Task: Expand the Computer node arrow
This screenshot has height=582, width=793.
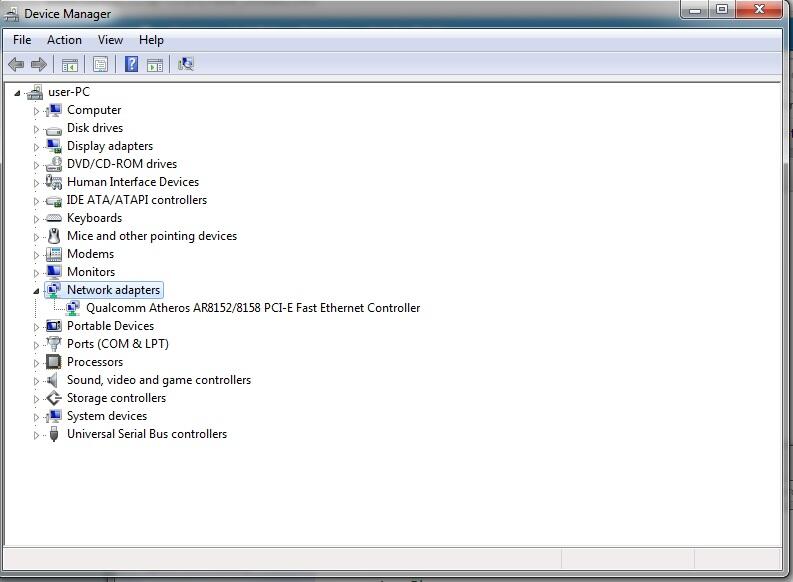Action: (x=36, y=111)
